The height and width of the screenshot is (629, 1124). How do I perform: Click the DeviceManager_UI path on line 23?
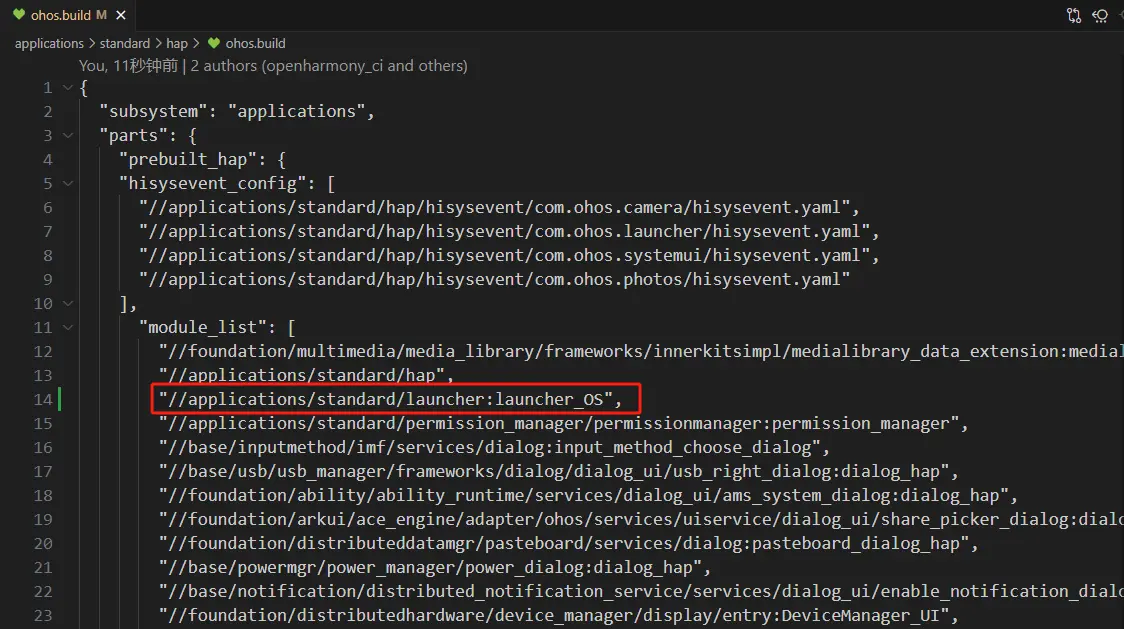pyautogui.click(x=554, y=616)
